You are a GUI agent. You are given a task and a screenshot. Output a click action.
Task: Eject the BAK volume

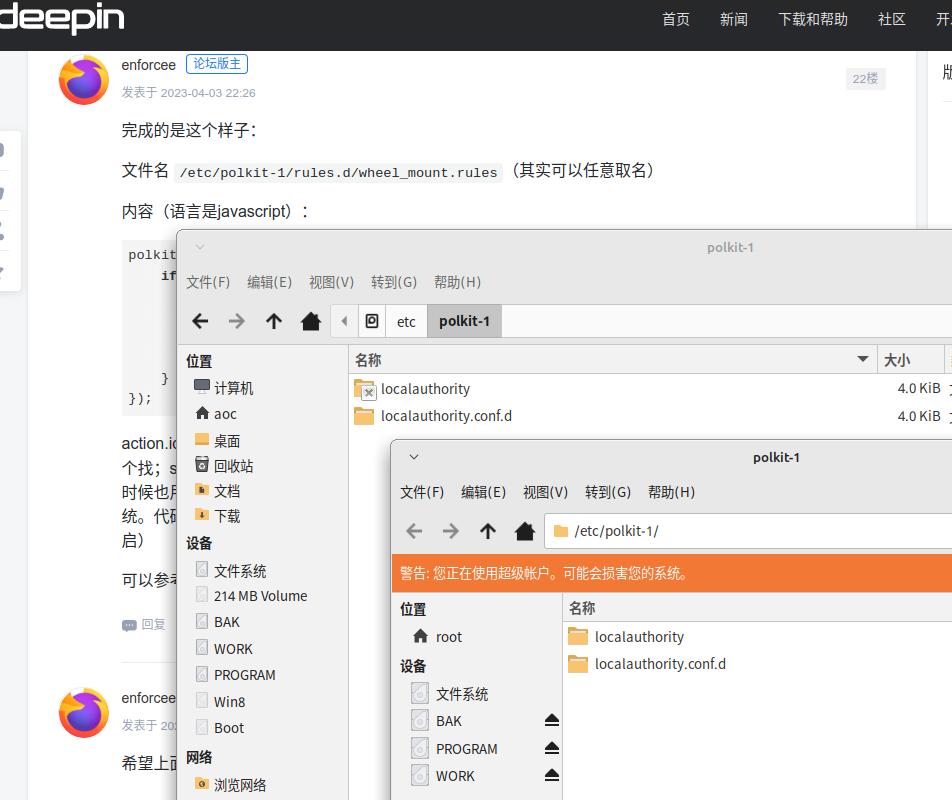(551, 720)
